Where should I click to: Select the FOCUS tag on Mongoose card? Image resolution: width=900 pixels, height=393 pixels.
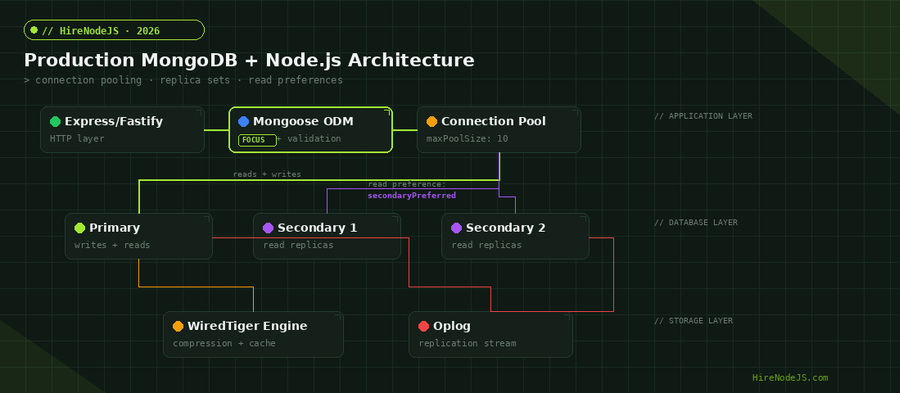257,140
